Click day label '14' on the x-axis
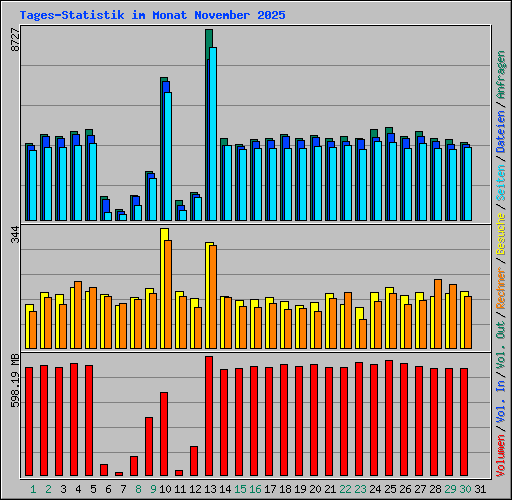 tap(225, 489)
